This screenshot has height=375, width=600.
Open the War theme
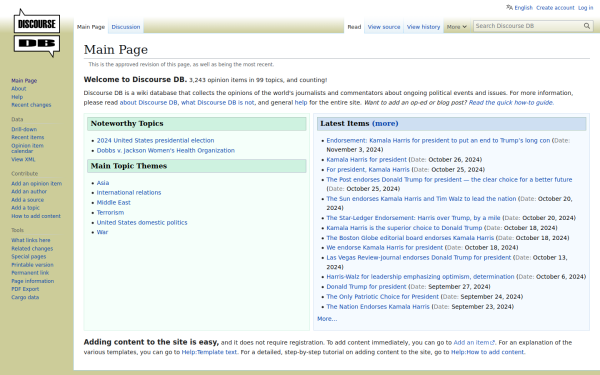(x=102, y=232)
